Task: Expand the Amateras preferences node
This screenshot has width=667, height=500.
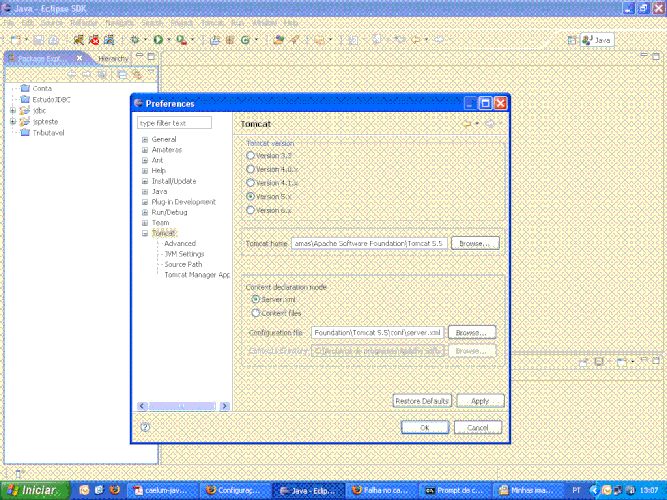Action: click(145, 150)
